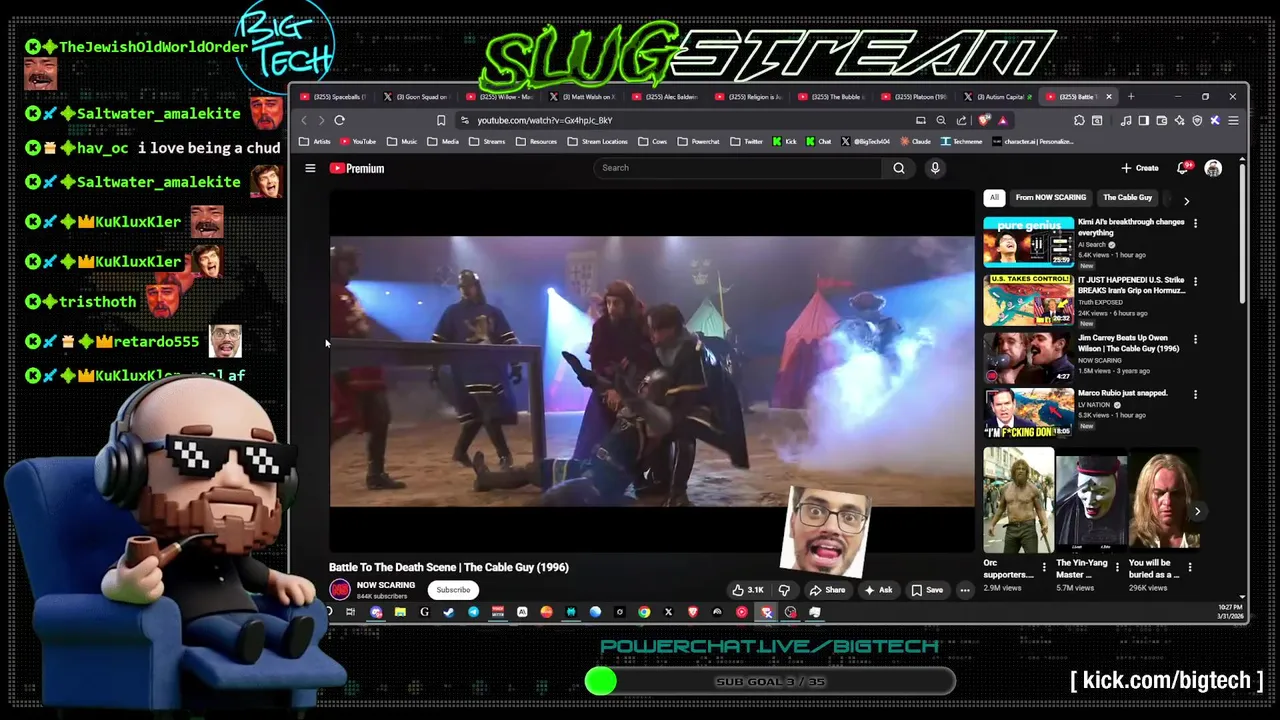Open the Brave Rewards triangle icon
Viewport: 1280px width, 720px height.
point(1003,120)
